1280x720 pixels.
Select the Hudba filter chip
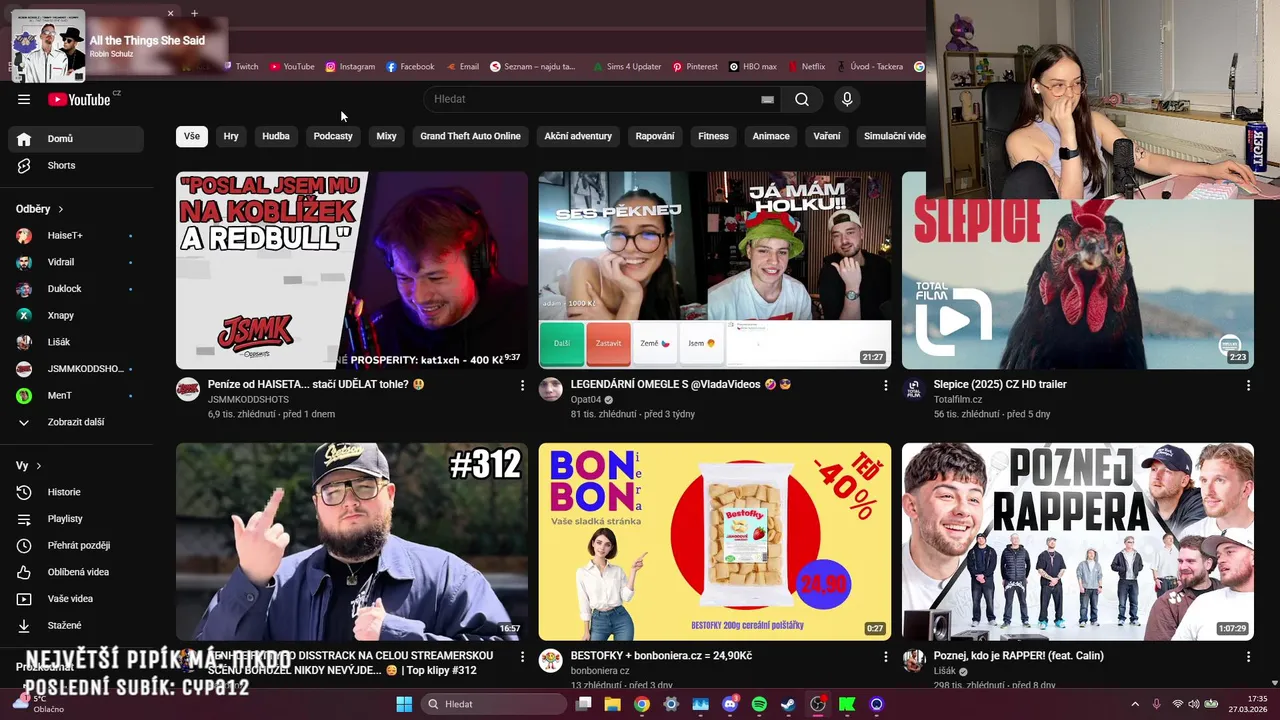pos(276,136)
